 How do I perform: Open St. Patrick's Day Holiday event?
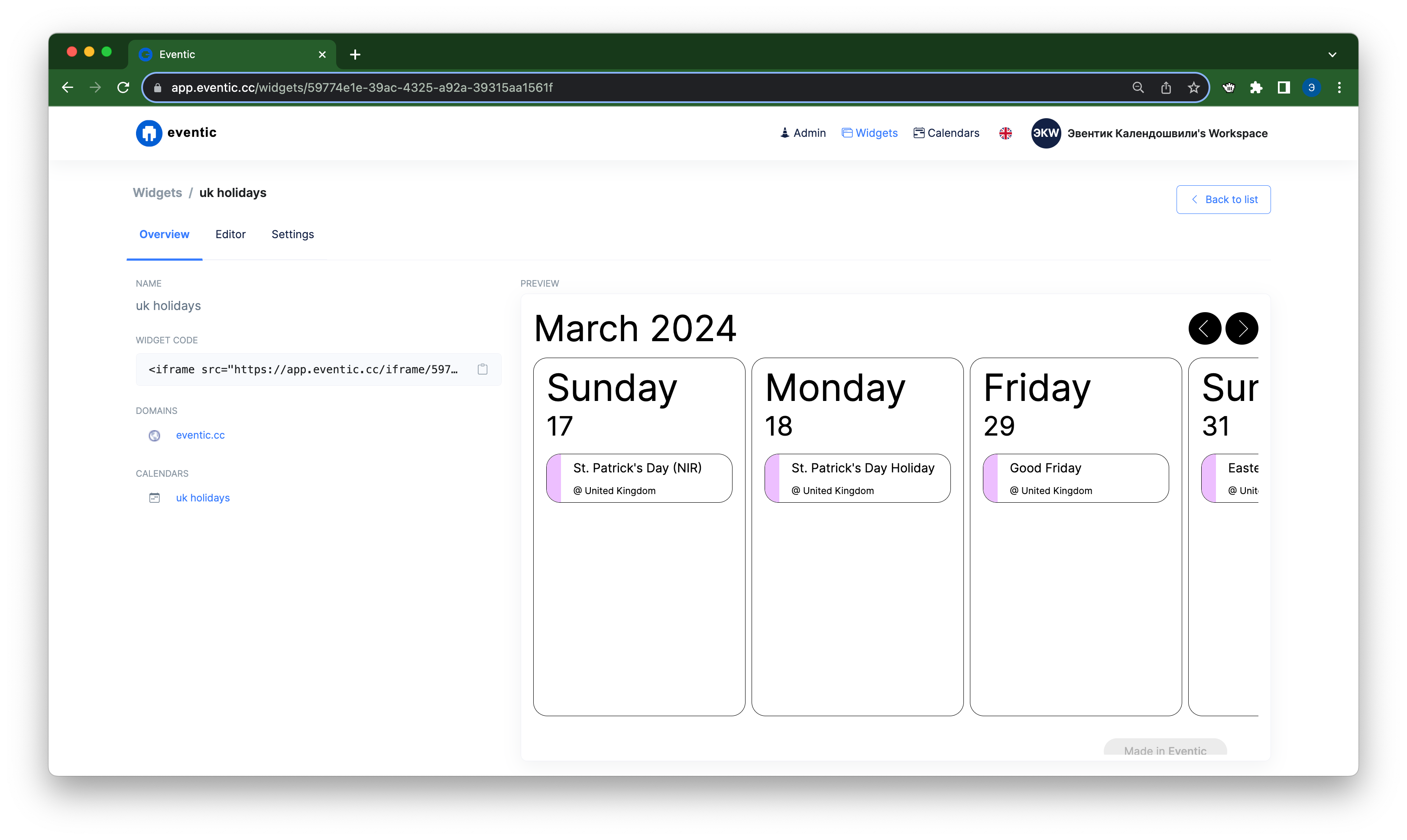857,478
